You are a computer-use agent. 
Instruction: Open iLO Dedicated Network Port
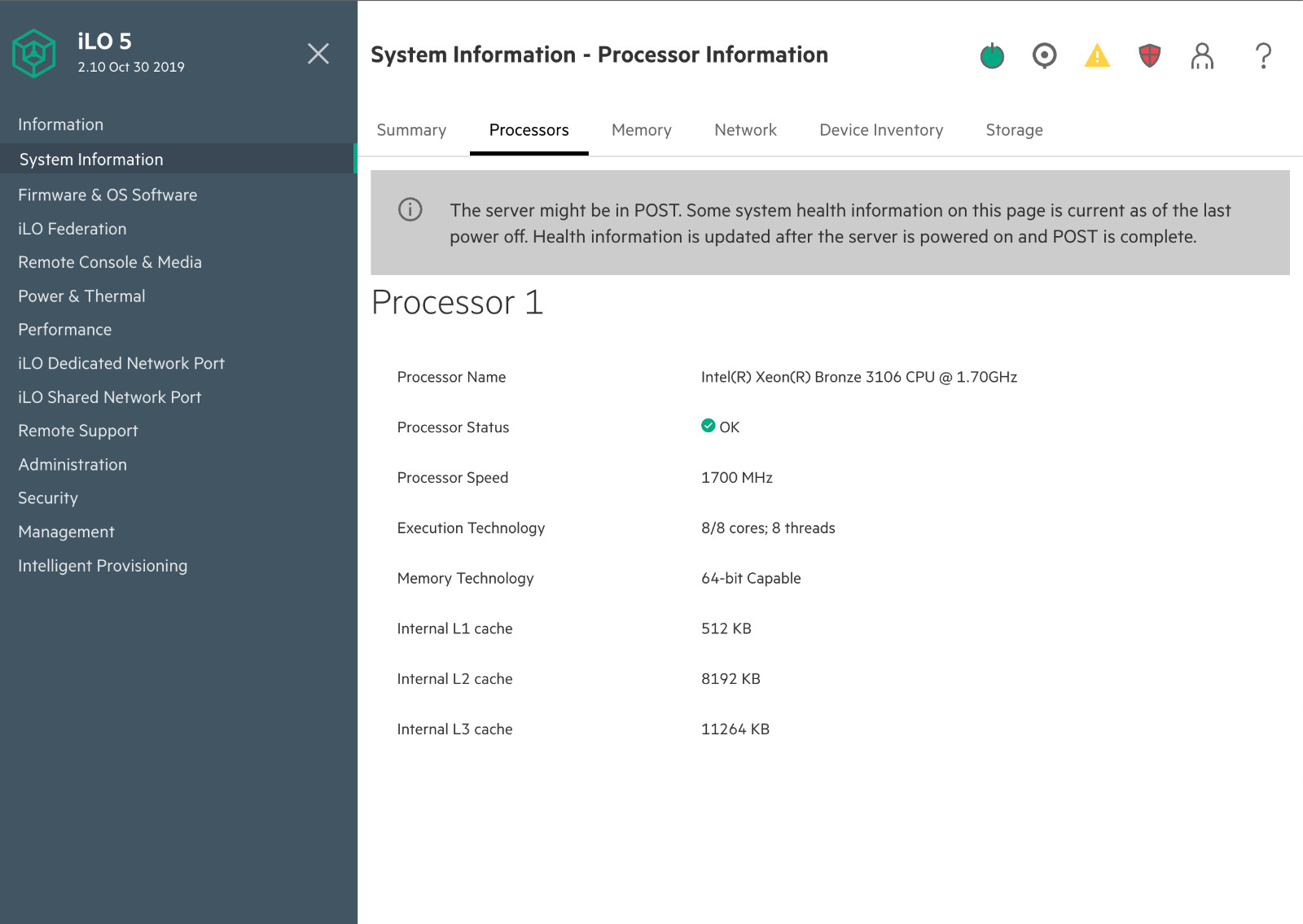coord(121,363)
